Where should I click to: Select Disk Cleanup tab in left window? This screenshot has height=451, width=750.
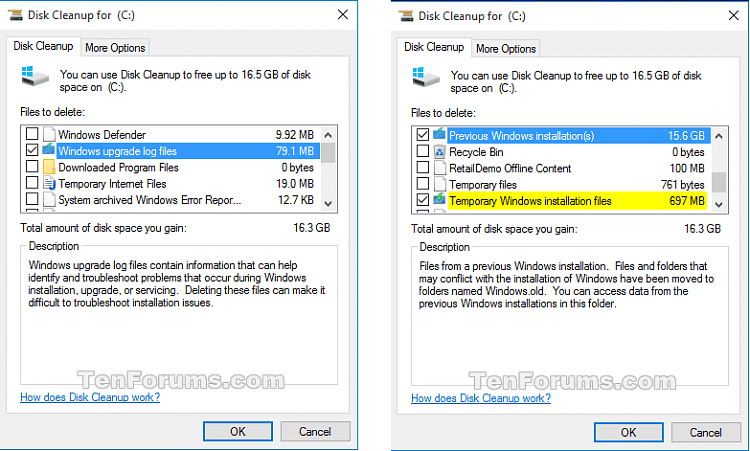point(43,46)
